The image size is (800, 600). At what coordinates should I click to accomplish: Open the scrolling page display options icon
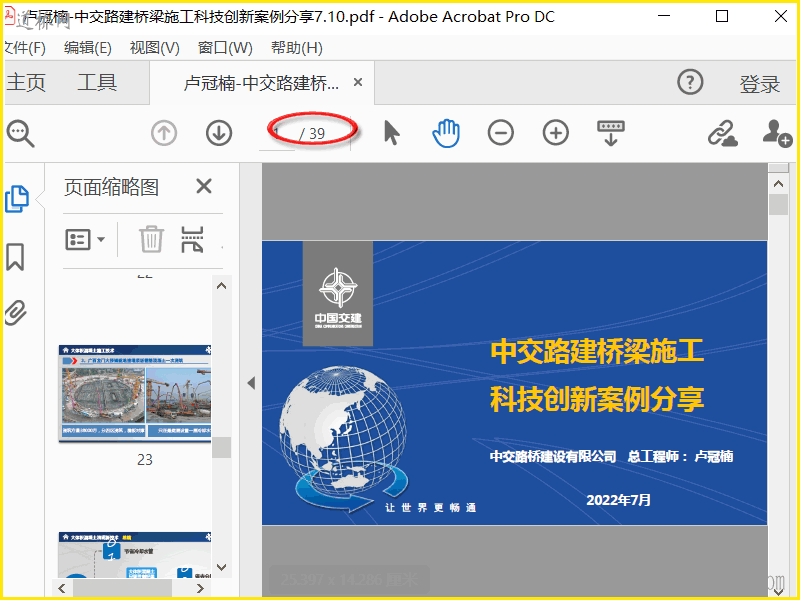[x=611, y=133]
